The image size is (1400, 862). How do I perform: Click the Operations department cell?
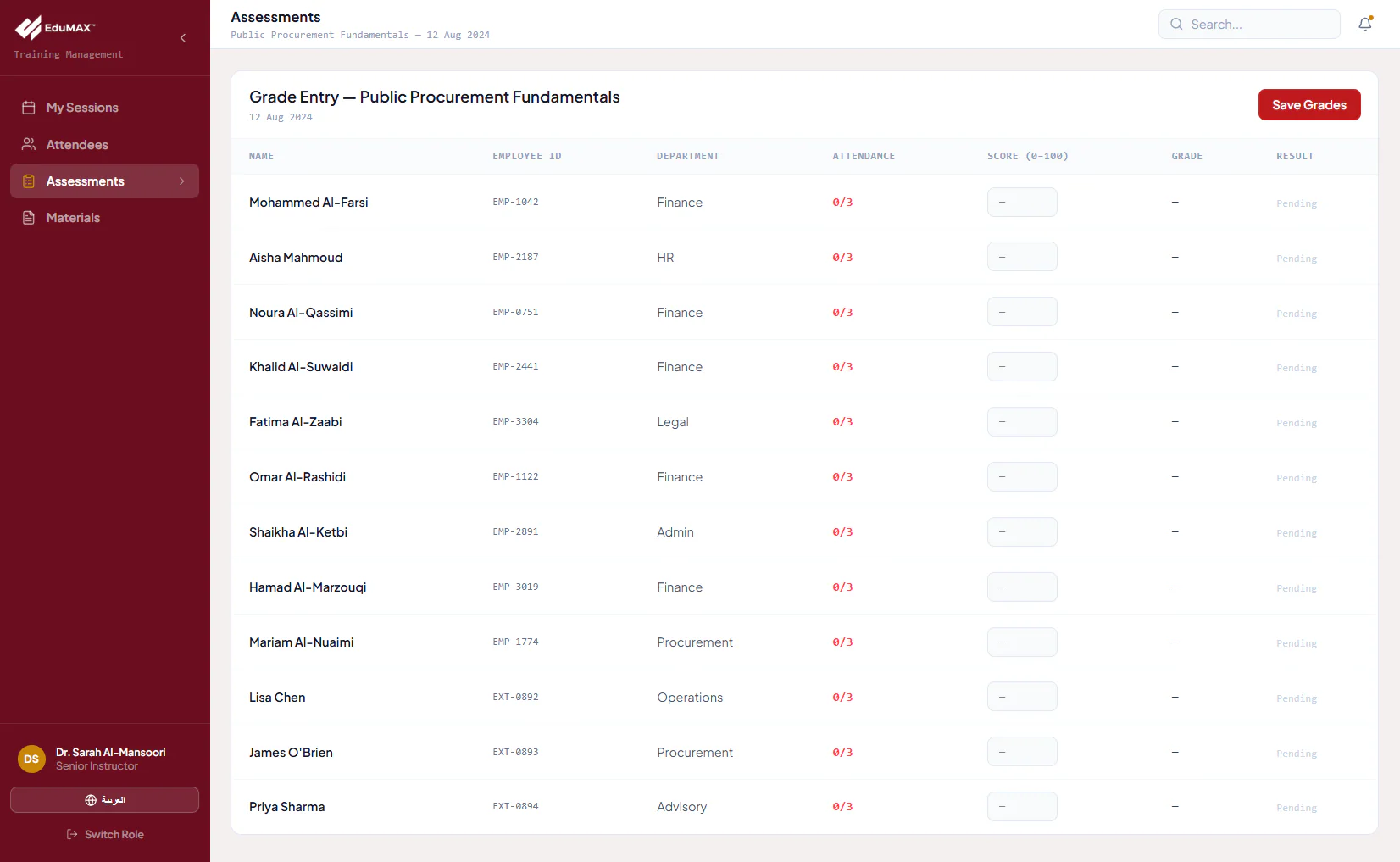click(690, 698)
